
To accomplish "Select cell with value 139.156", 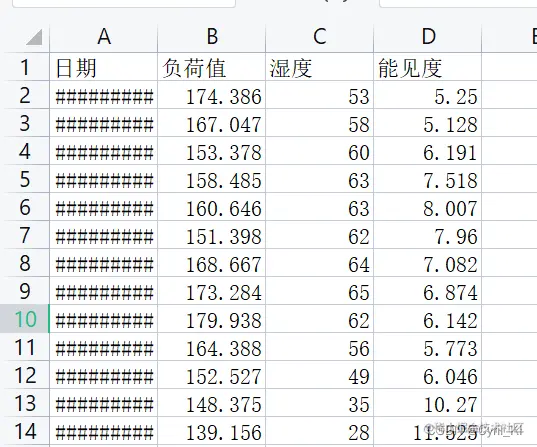I will [x=211, y=431].
